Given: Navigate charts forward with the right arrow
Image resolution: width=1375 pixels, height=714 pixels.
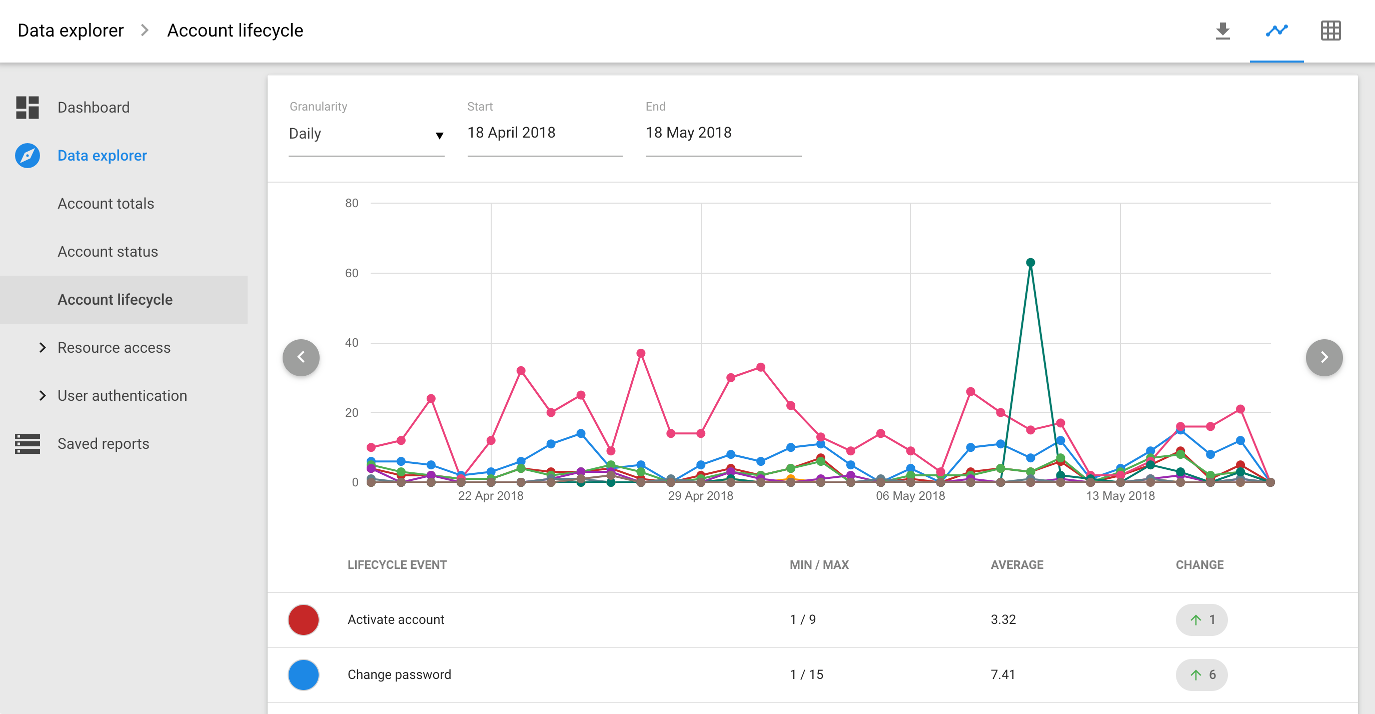Looking at the screenshot, I should click(x=1324, y=357).
